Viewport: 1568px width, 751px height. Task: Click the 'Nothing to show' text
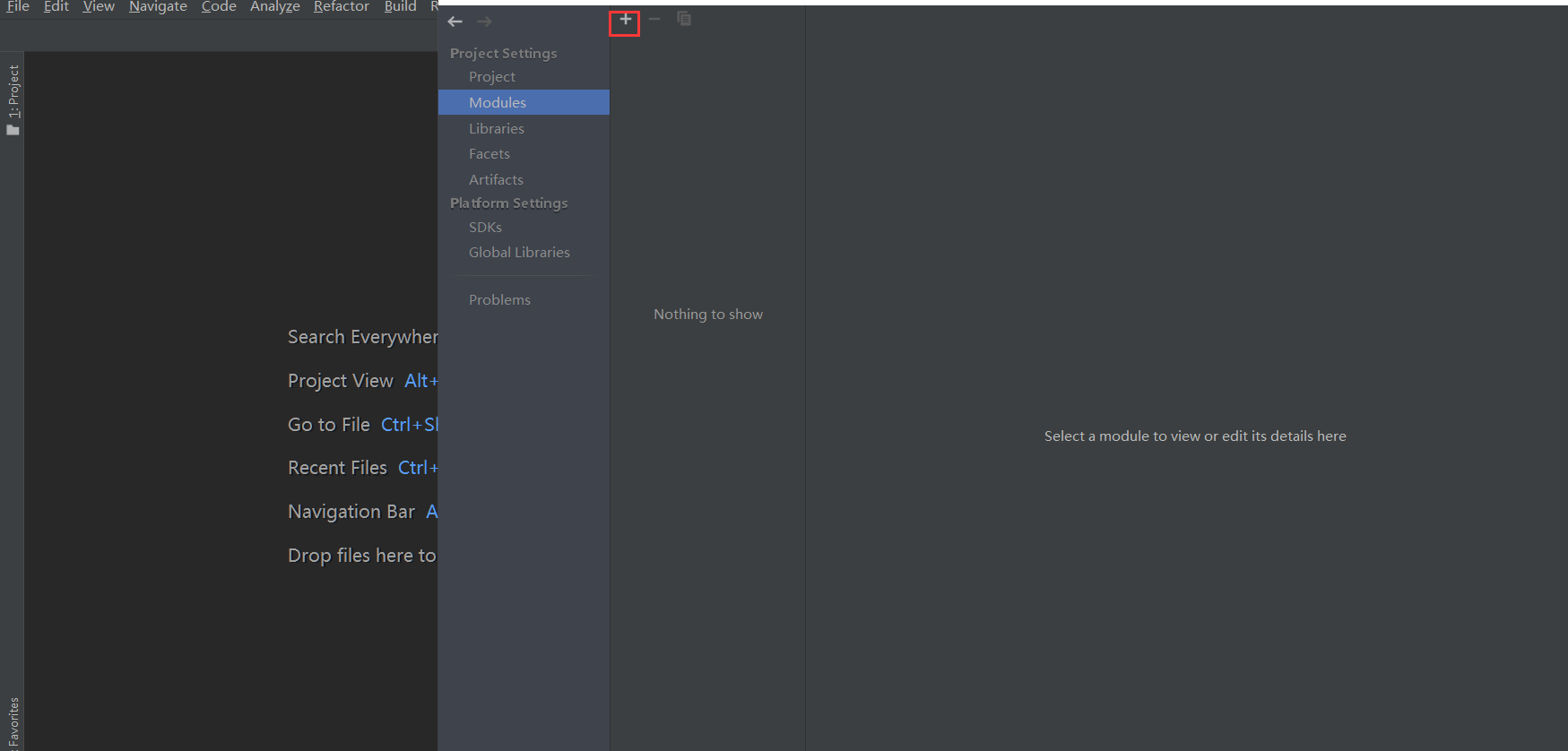pyautogui.click(x=708, y=315)
